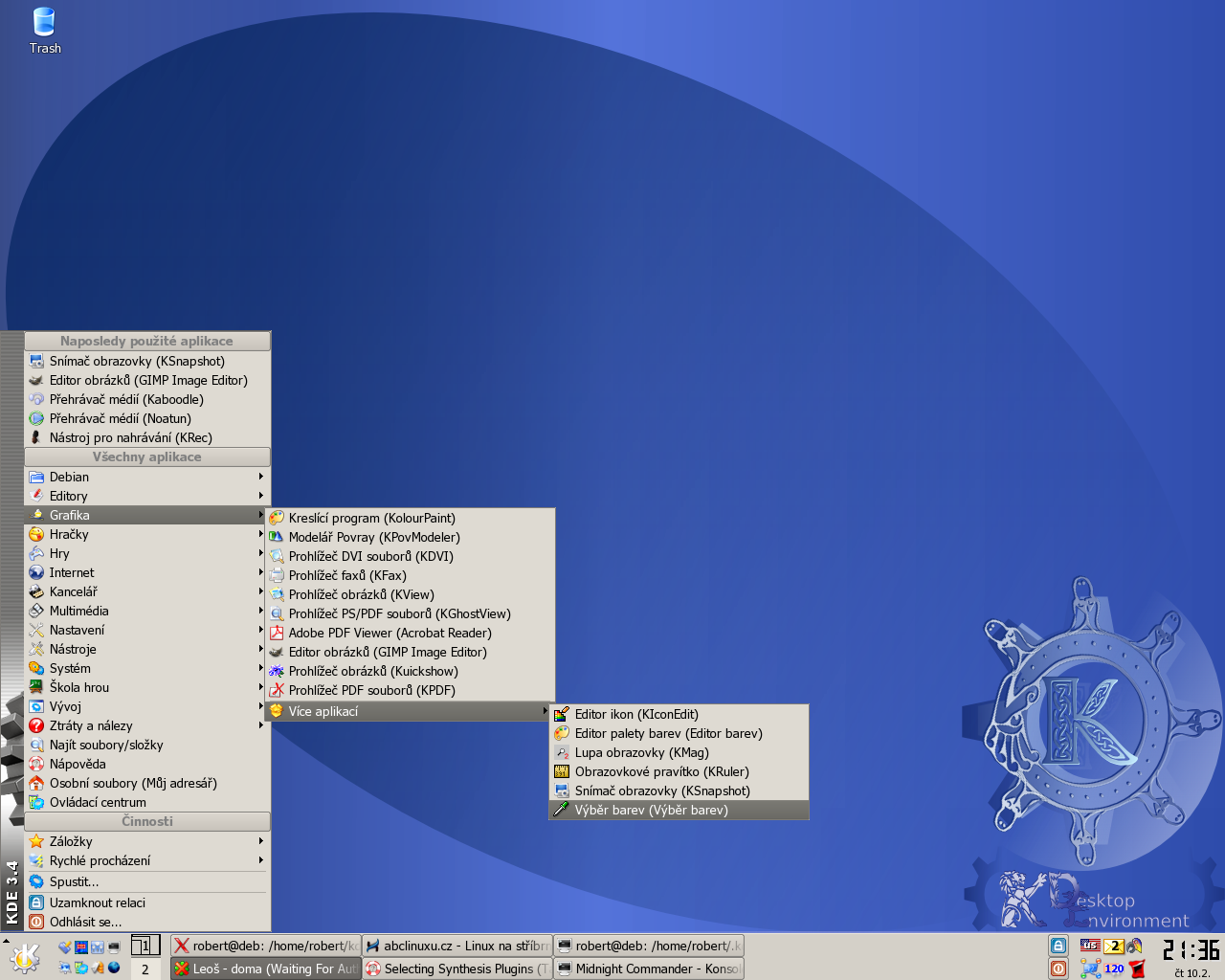This screenshot has height=980, width=1225.
Task: Select Uzamknout relaci in the K menu
Action: [147, 902]
